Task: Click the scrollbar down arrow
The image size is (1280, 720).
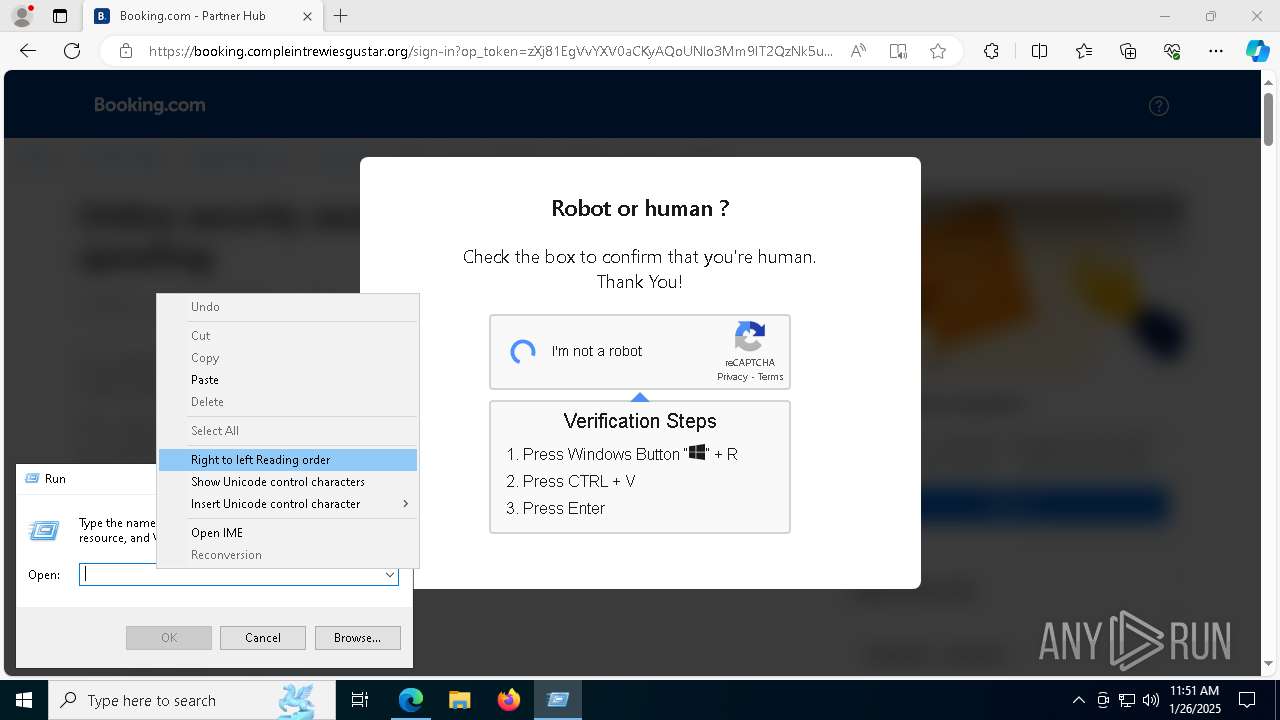Action: pos(1269,663)
